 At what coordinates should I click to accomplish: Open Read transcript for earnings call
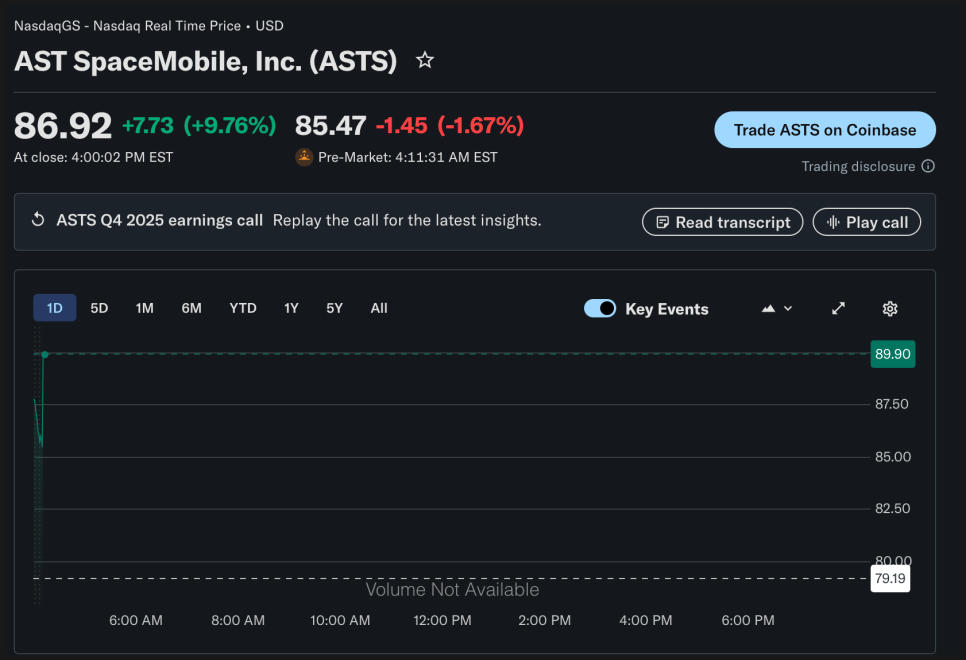pyautogui.click(x=722, y=222)
